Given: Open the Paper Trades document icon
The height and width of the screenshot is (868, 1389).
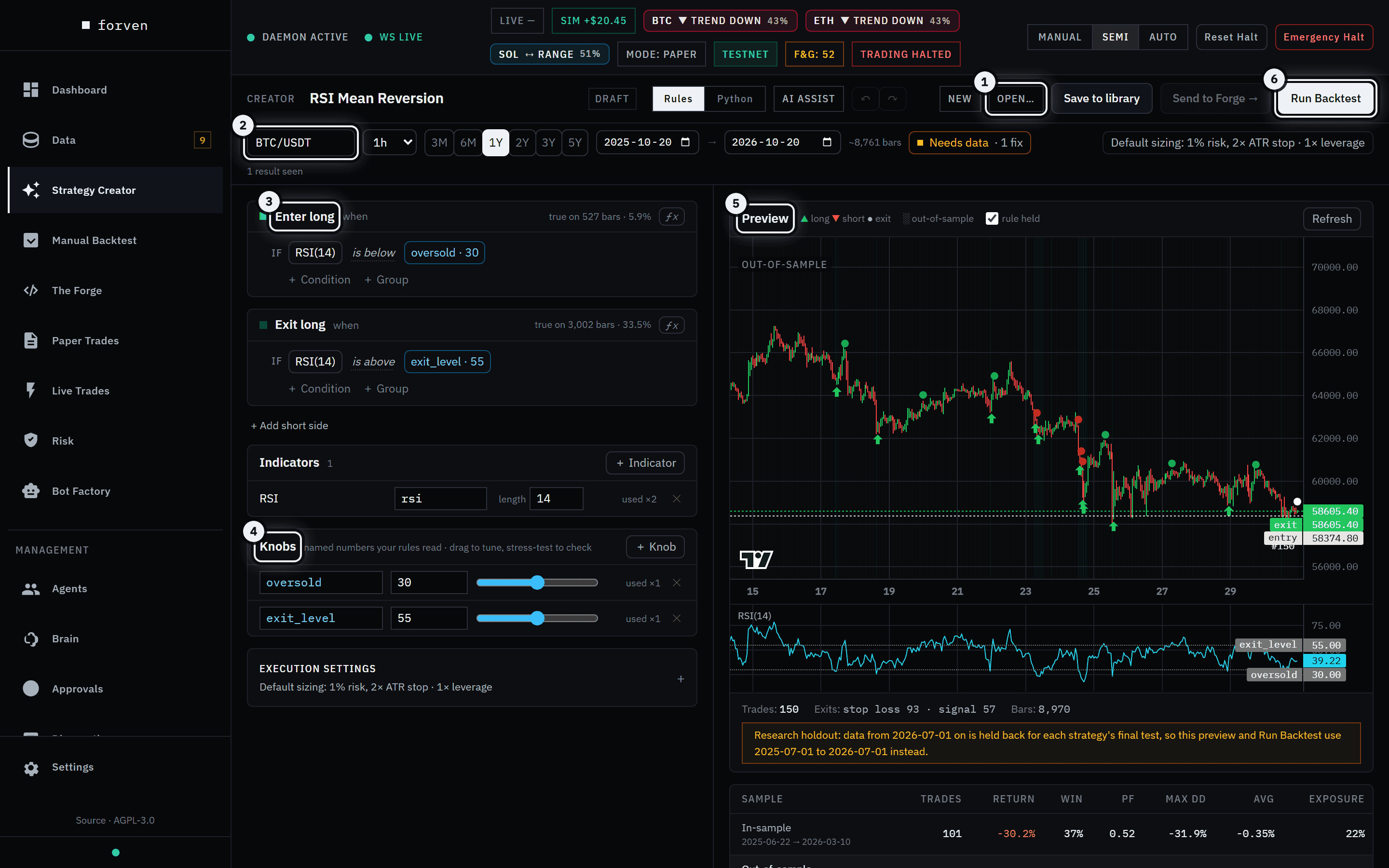Looking at the screenshot, I should pyautogui.click(x=30, y=340).
